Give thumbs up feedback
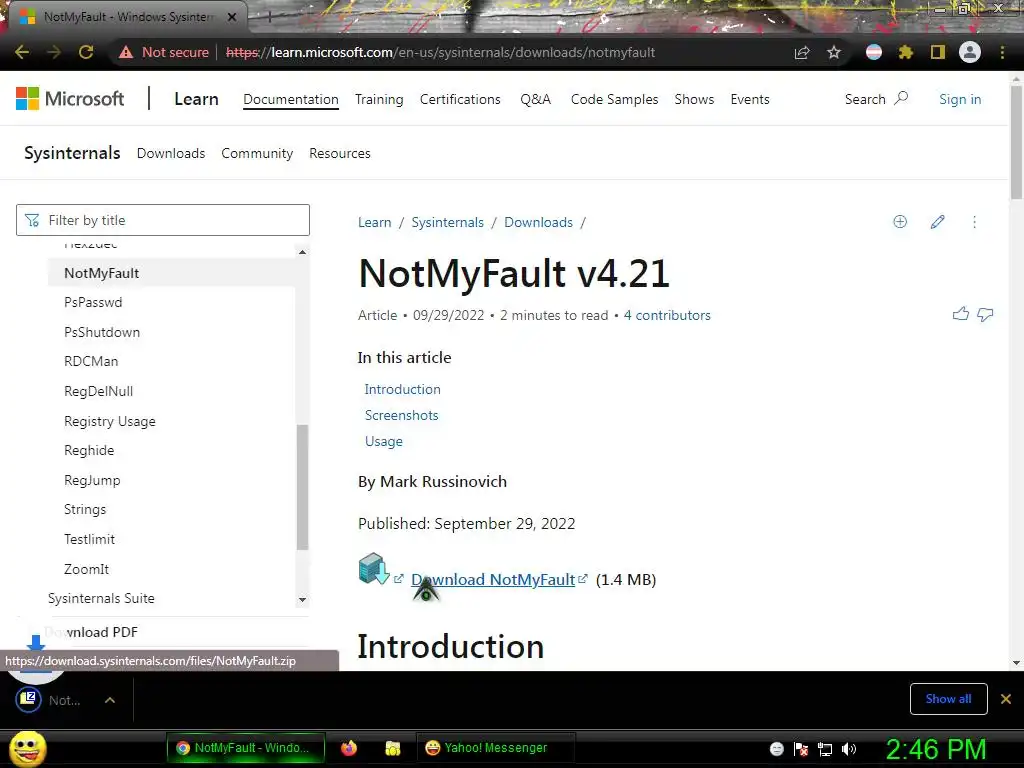Screen dimensions: 1024x768 [961, 314]
